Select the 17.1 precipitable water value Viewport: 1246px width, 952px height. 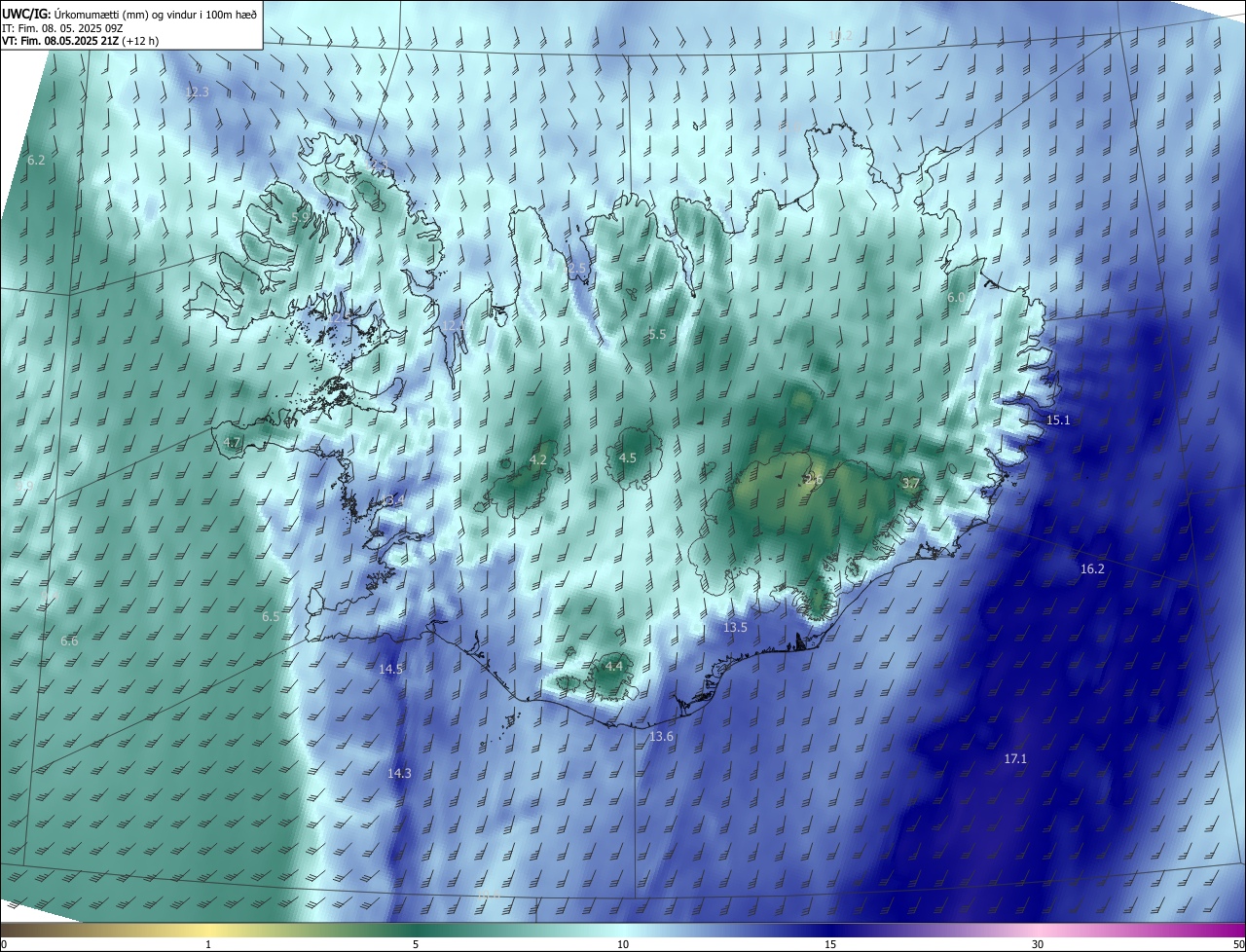[x=1015, y=758]
